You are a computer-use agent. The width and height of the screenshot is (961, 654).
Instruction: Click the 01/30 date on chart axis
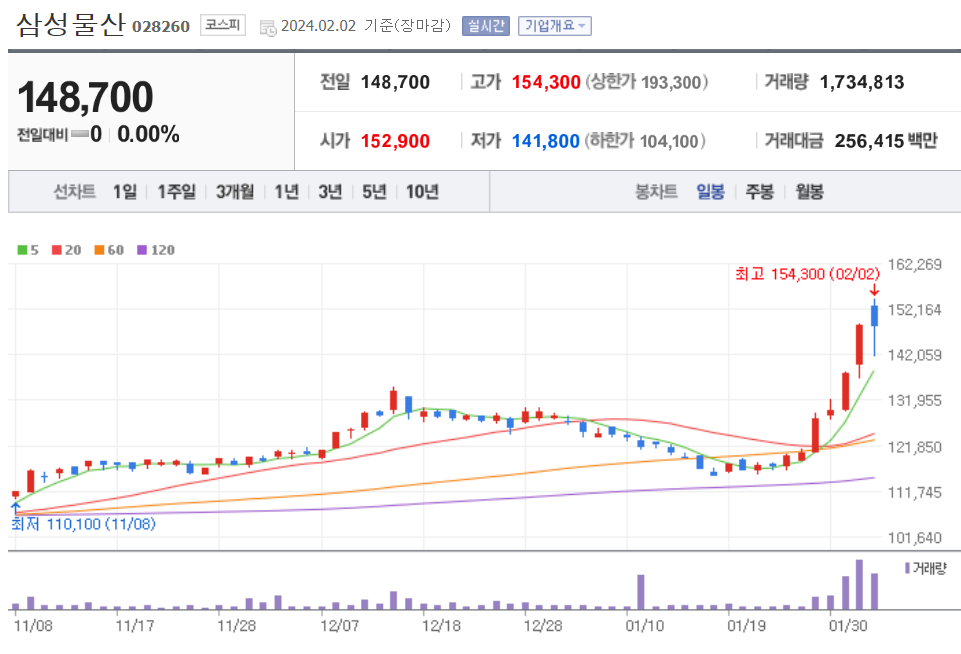click(x=848, y=626)
